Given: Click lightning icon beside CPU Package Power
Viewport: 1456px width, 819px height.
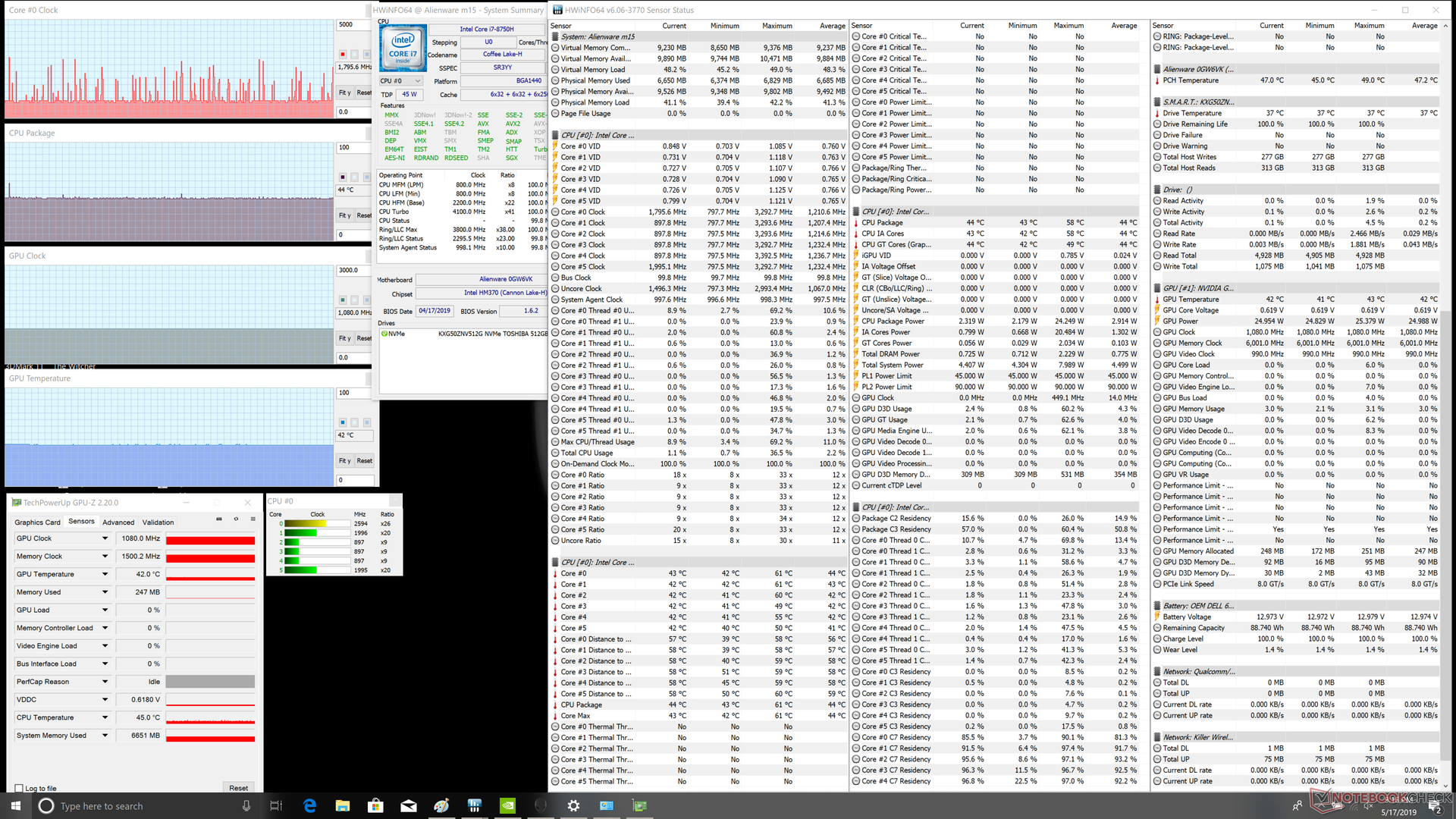Looking at the screenshot, I should 857,321.
